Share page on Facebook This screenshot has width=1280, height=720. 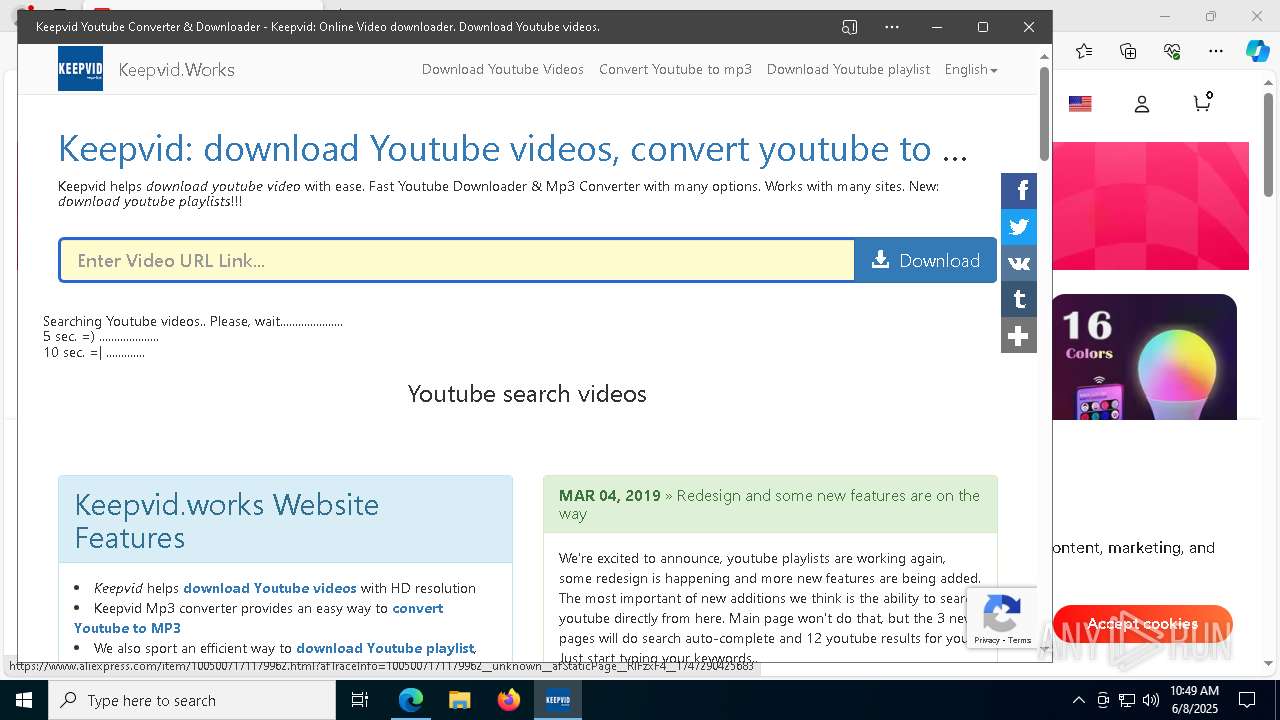click(1019, 191)
